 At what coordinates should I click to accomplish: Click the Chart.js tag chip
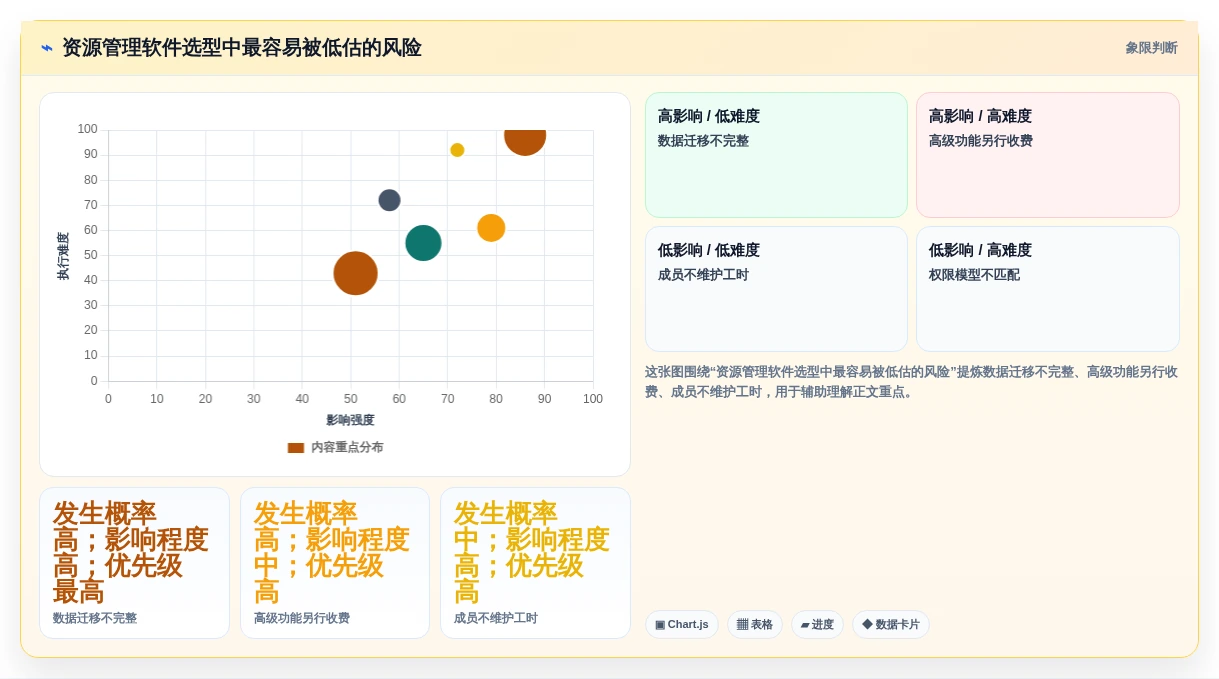pyautogui.click(x=681, y=624)
